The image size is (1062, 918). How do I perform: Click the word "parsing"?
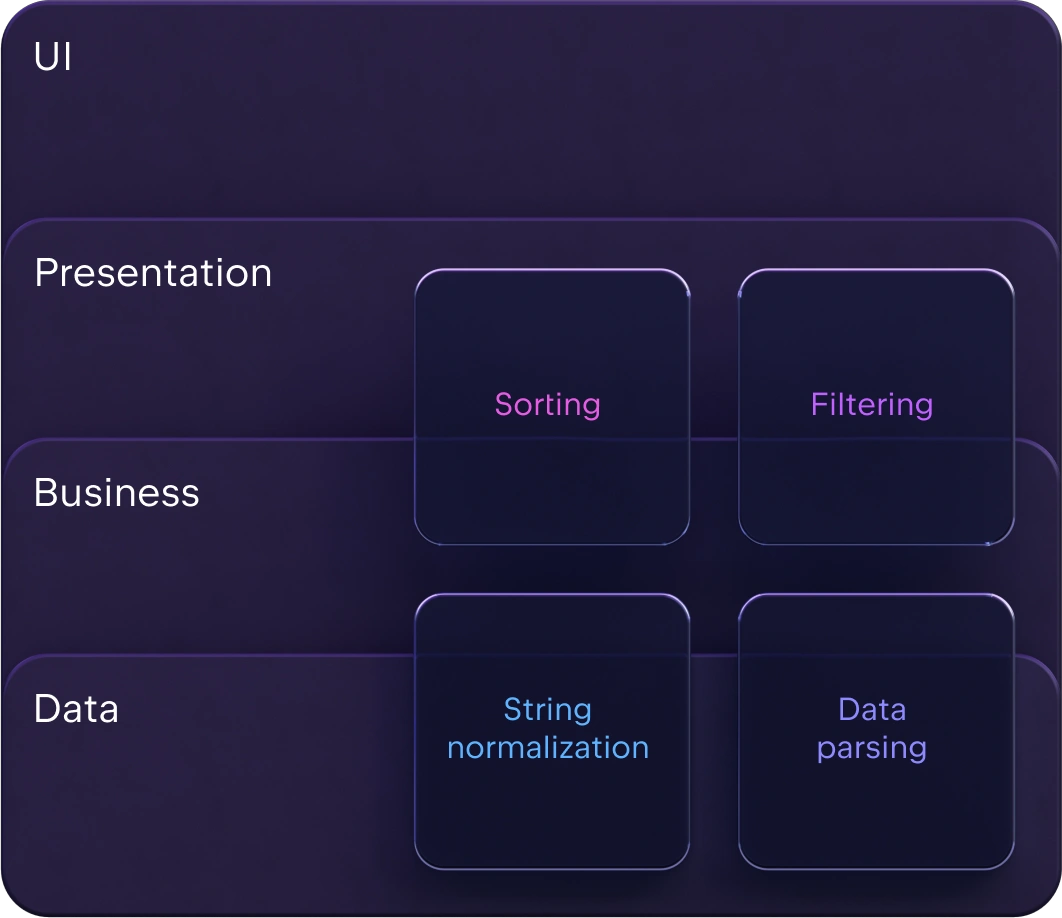pyautogui.click(x=872, y=748)
